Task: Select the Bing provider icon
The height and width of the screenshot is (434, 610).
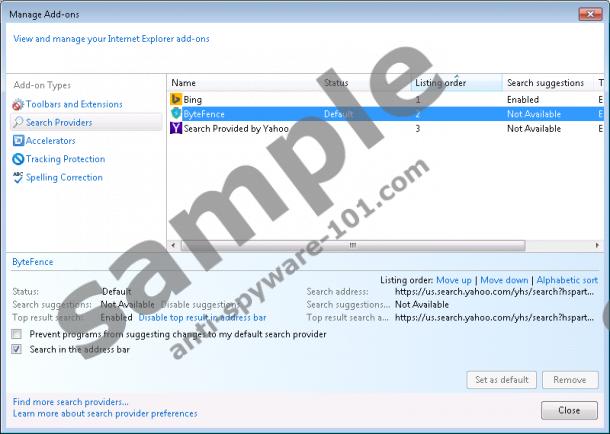Action: (x=176, y=100)
